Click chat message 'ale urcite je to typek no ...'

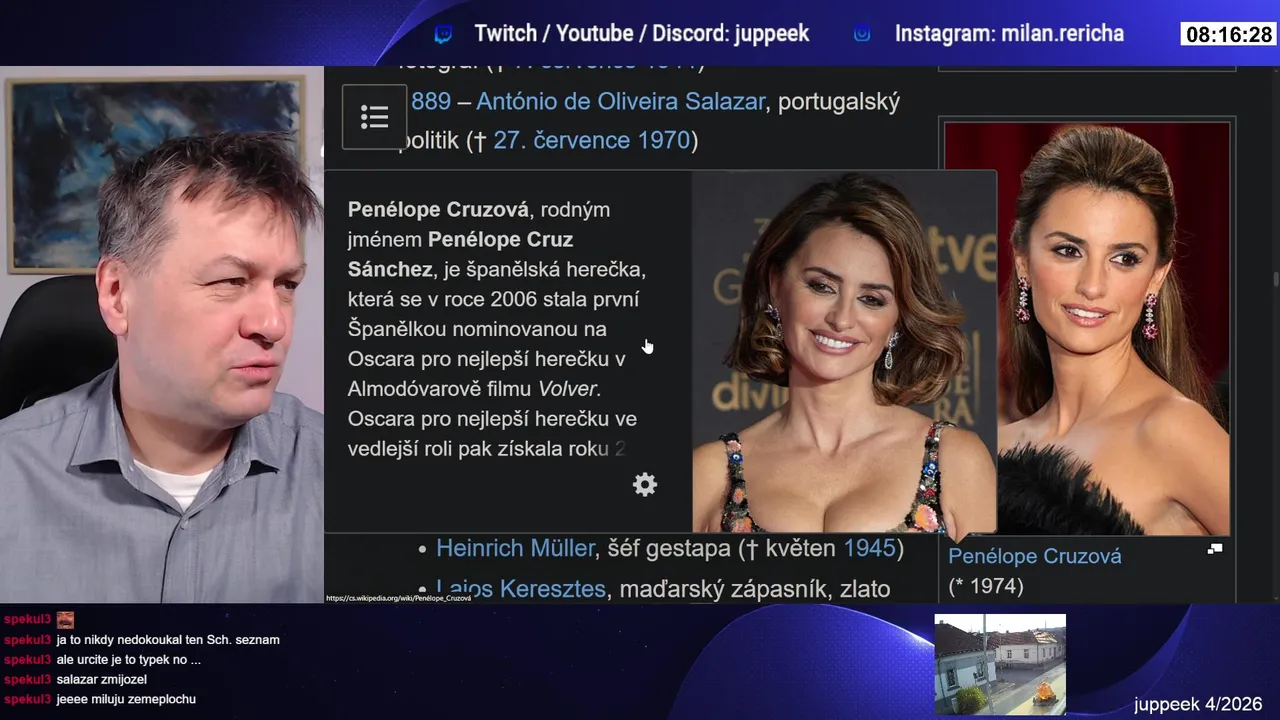[129, 660]
